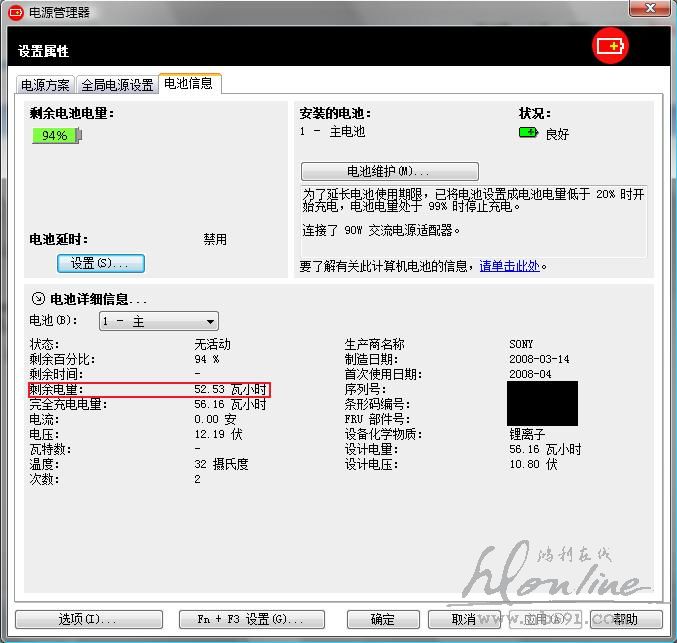The width and height of the screenshot is (677, 643).
Task: Open the 请单击此处 link
Action: pos(509,266)
